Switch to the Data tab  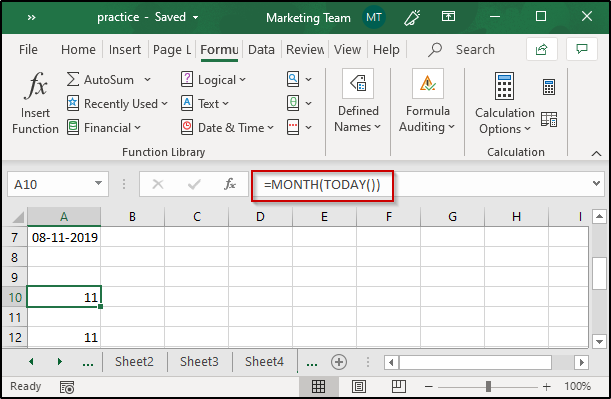pos(261,49)
